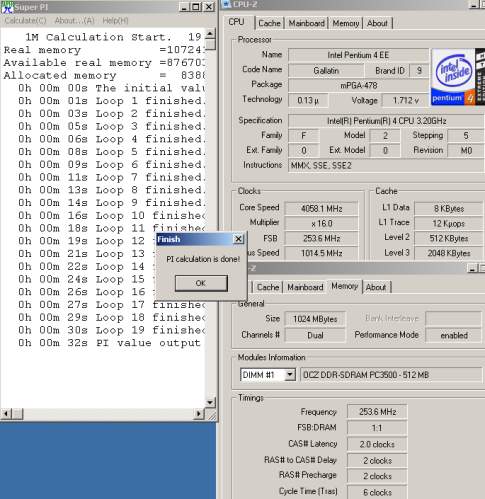The image size is (485, 499).
Task: Open the Calculate(C) menu in Super PI
Action: click(25, 21)
